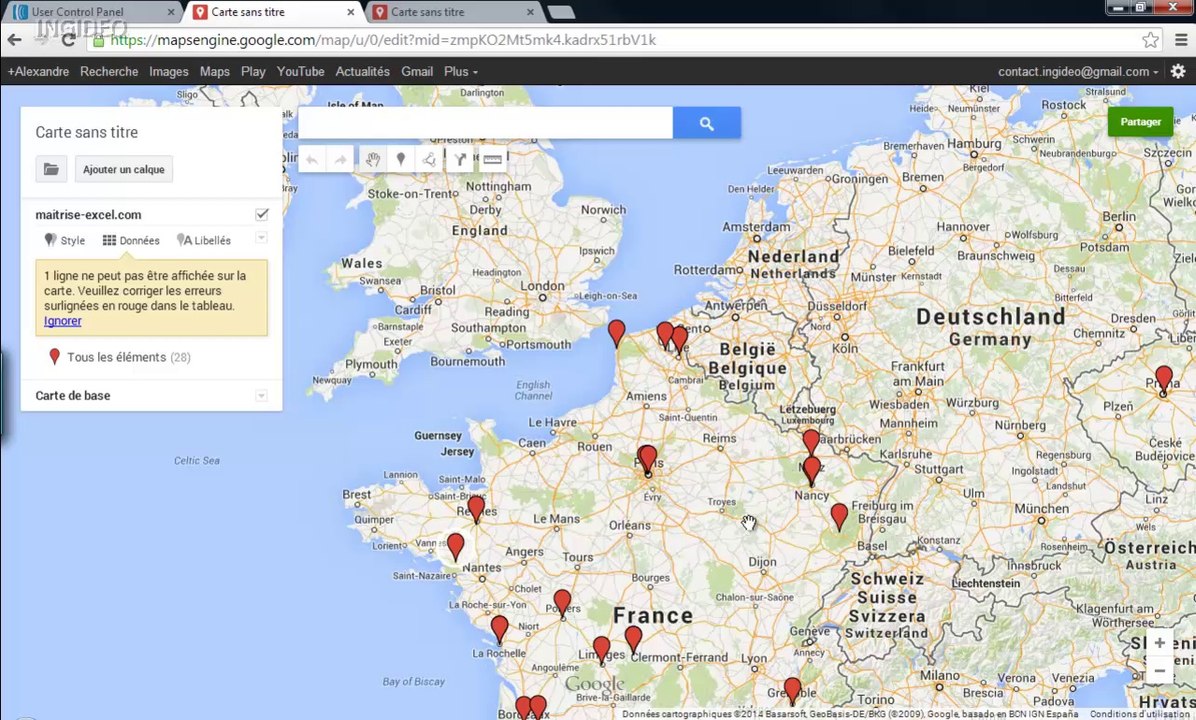This screenshot has width=1196, height=720.
Task: Click the red marker on Poitiers
Action: (562, 603)
